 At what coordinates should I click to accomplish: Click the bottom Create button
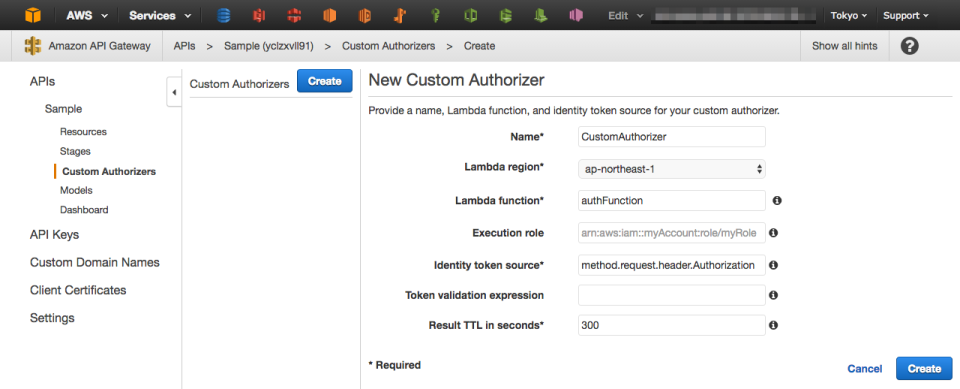[x=924, y=368]
